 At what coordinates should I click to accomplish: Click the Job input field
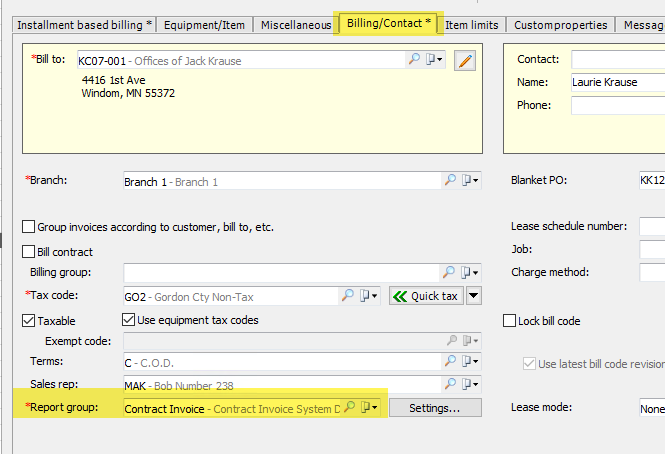tap(652, 249)
